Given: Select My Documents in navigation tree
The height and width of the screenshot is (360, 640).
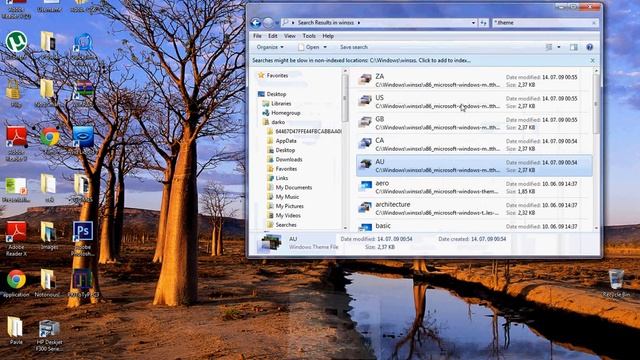Looking at the screenshot, I should (x=289, y=188).
